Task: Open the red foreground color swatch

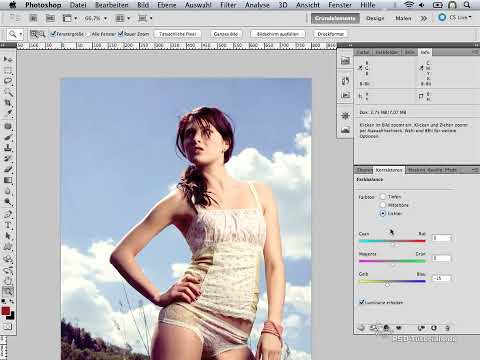Action: point(6,311)
